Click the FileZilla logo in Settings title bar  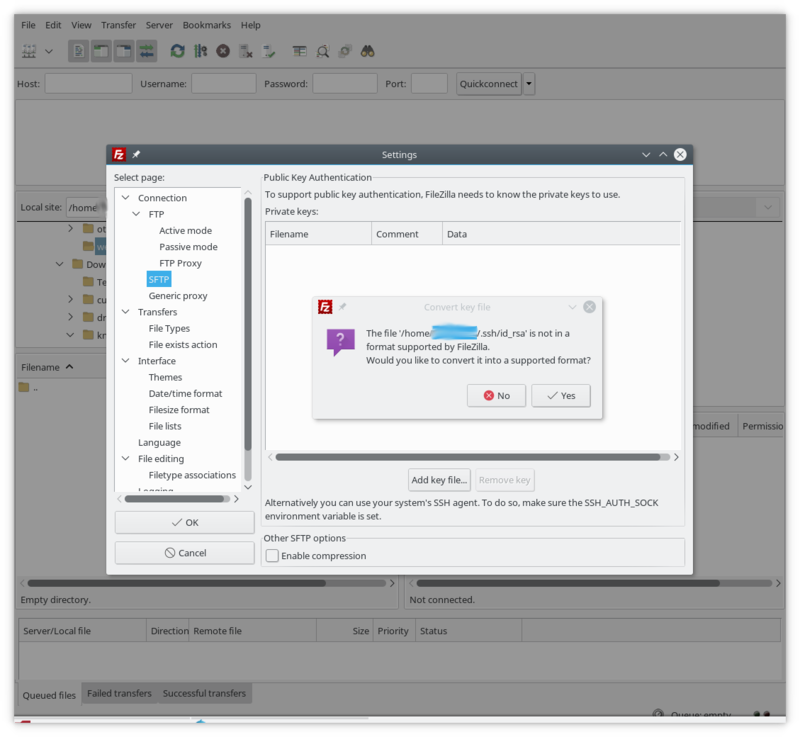[119, 155]
